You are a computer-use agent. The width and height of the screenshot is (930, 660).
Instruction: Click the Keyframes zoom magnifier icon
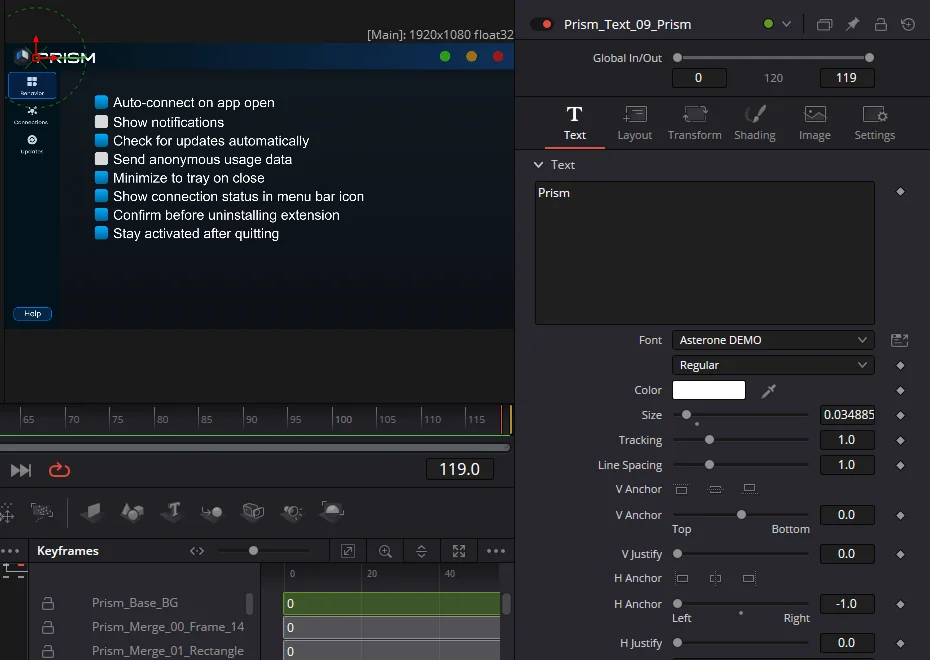click(x=385, y=551)
